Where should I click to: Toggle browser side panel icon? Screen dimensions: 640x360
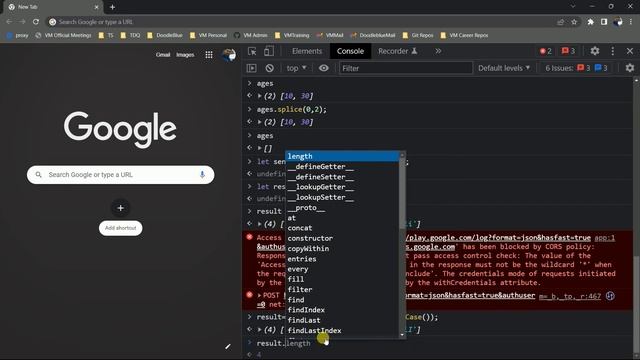tap(604, 22)
